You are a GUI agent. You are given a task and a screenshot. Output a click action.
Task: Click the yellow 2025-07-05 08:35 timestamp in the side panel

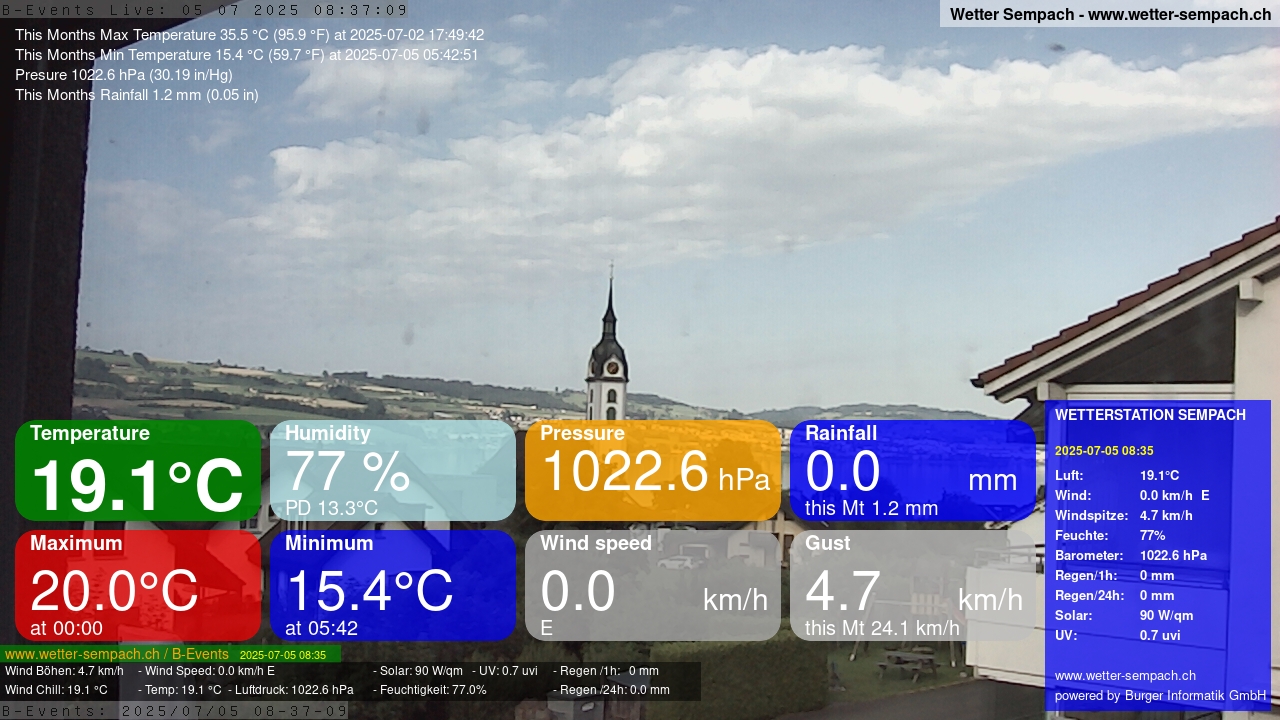pyautogui.click(x=1104, y=451)
